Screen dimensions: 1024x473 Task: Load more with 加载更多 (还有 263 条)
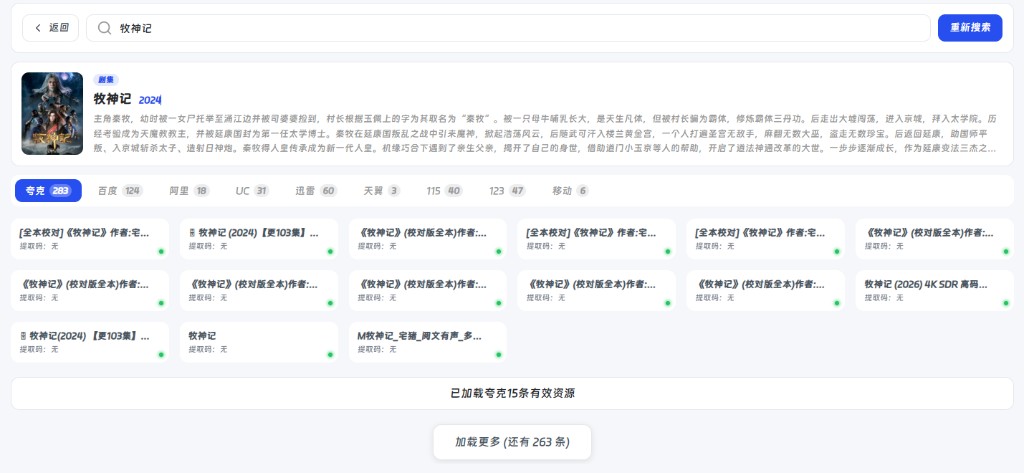pos(512,442)
